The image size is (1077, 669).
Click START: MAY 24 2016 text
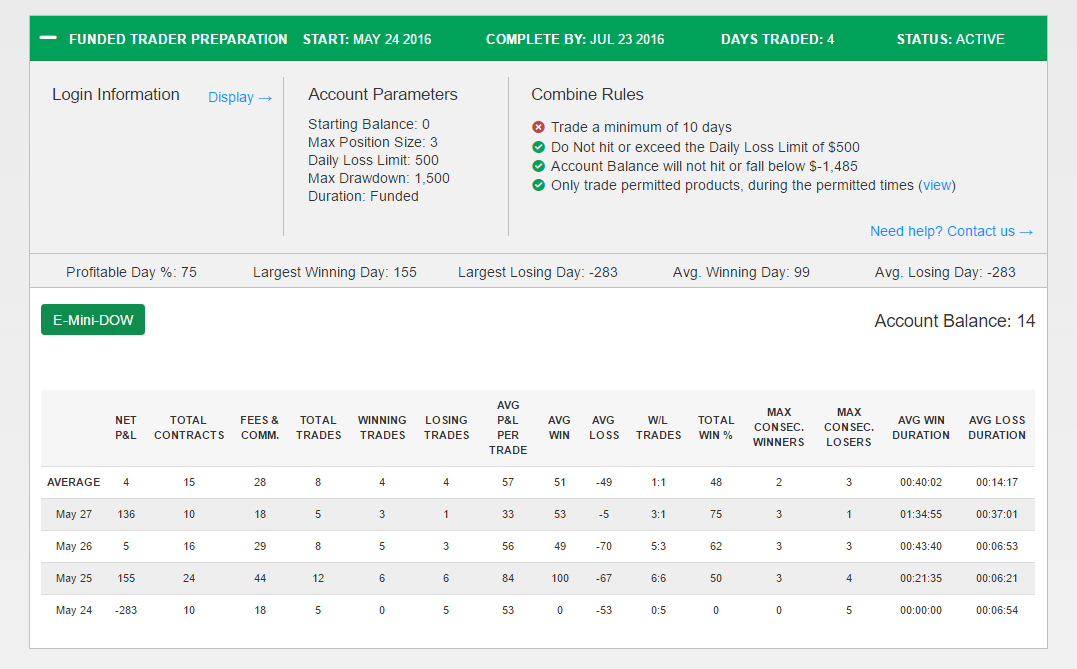pyautogui.click(x=367, y=39)
